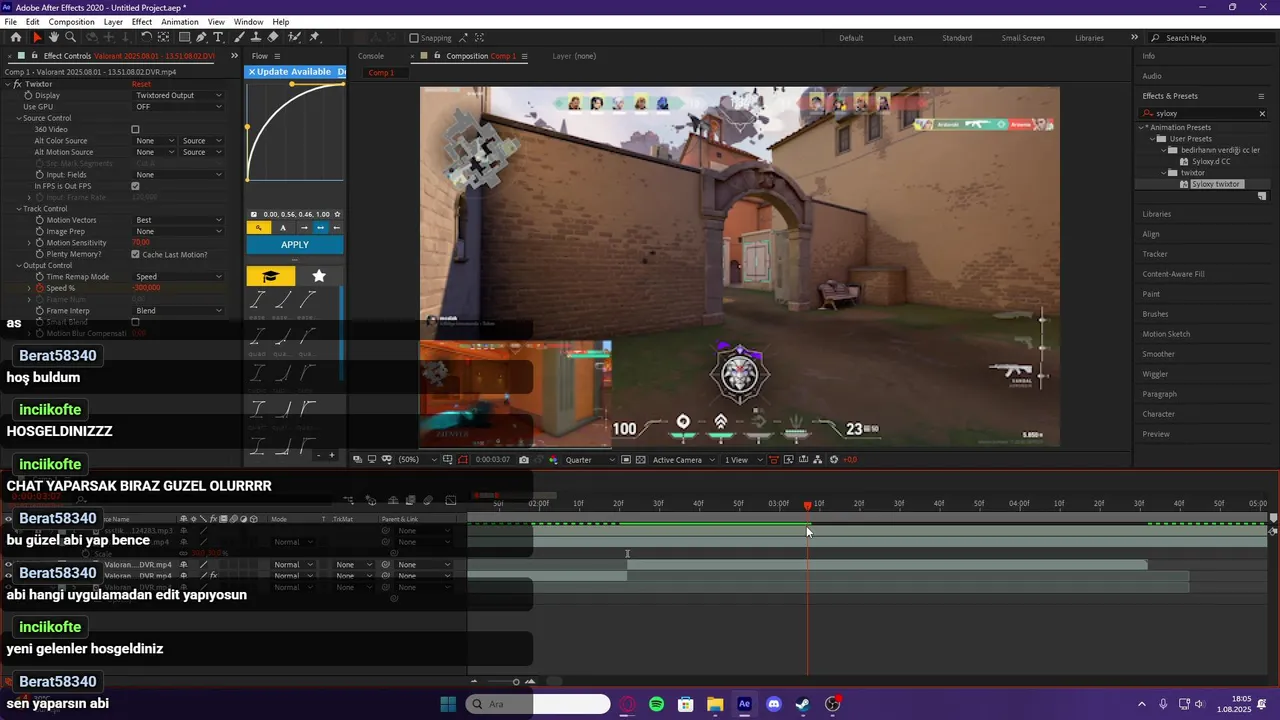Image resolution: width=1280 pixels, height=720 pixels.
Task: Click the Flow APPLY button
Action: coord(295,245)
